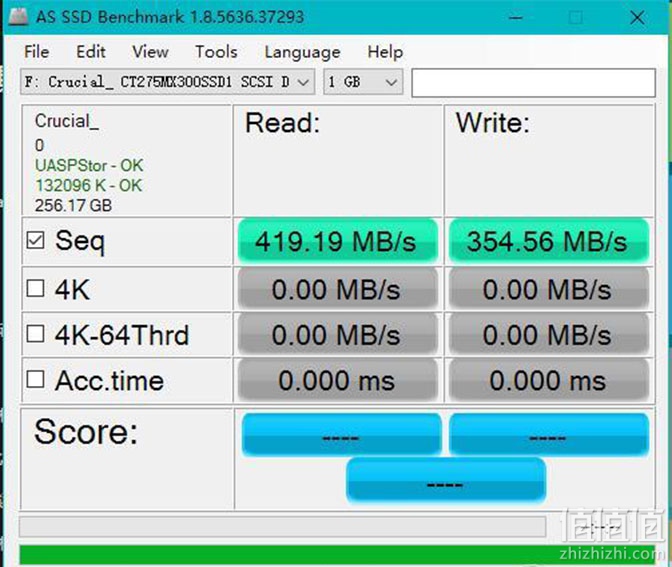Click the green progress bar
Image resolution: width=672 pixels, height=567 pixels.
coord(337,555)
